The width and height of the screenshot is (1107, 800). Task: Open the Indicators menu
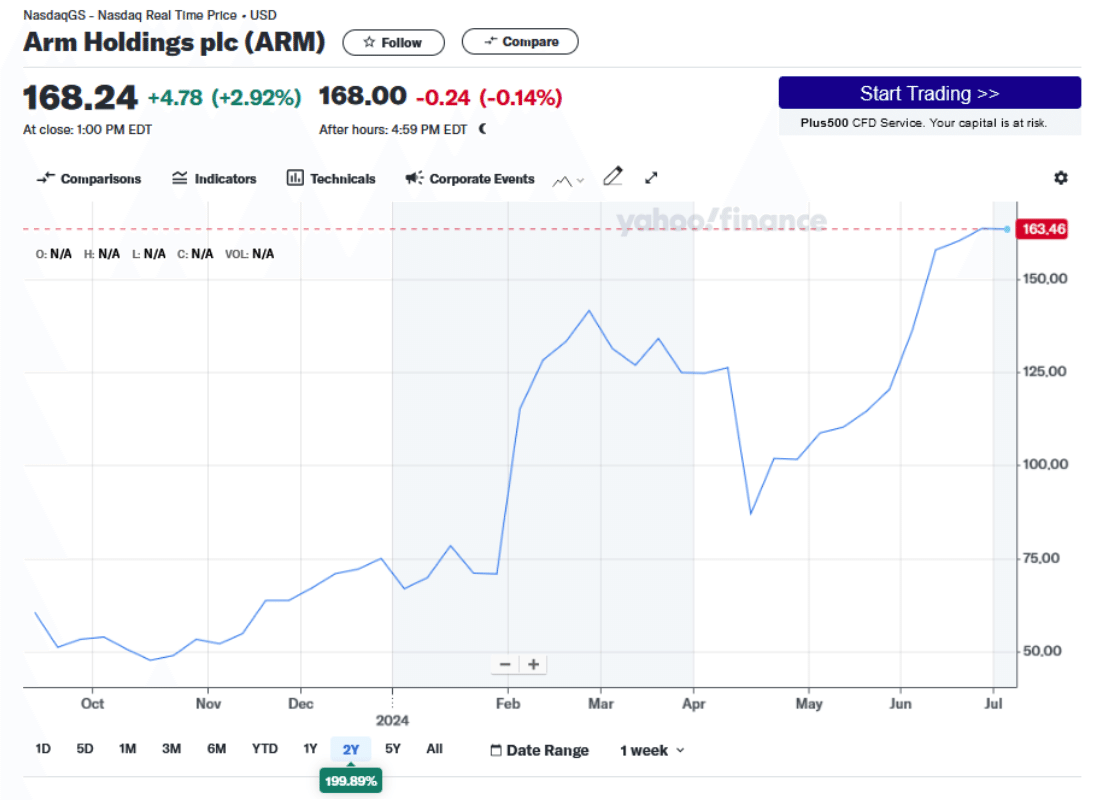(x=214, y=179)
